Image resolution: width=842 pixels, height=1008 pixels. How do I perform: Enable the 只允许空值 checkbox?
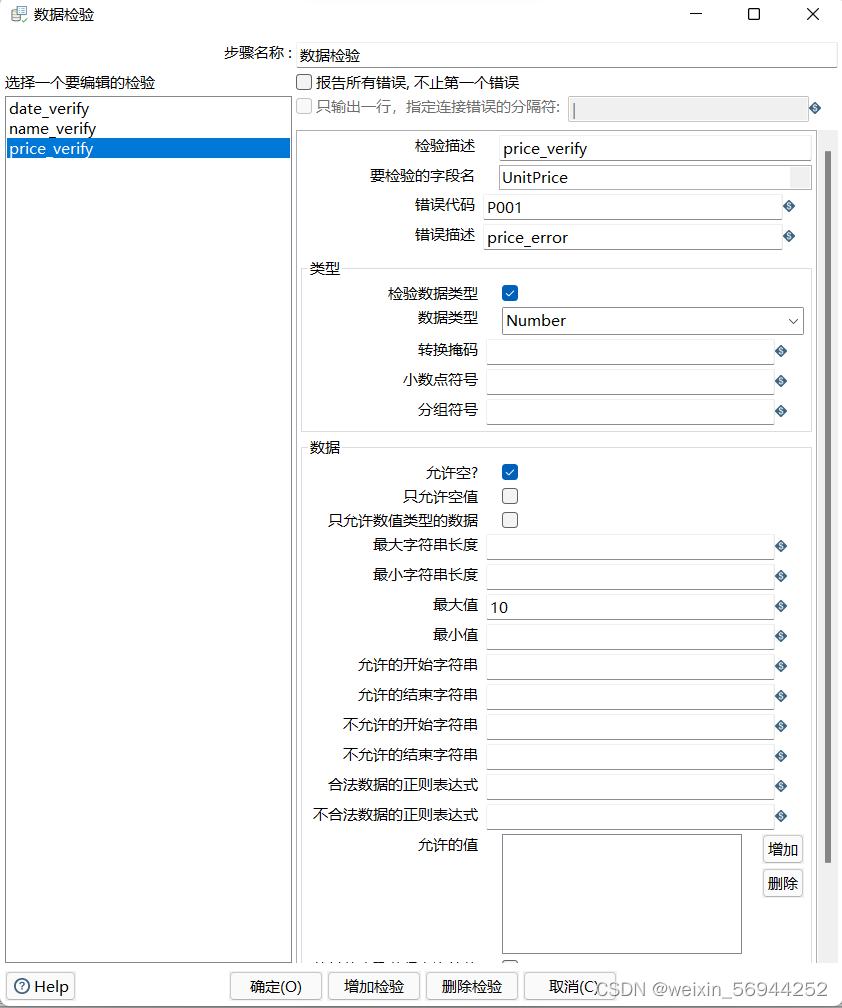510,496
